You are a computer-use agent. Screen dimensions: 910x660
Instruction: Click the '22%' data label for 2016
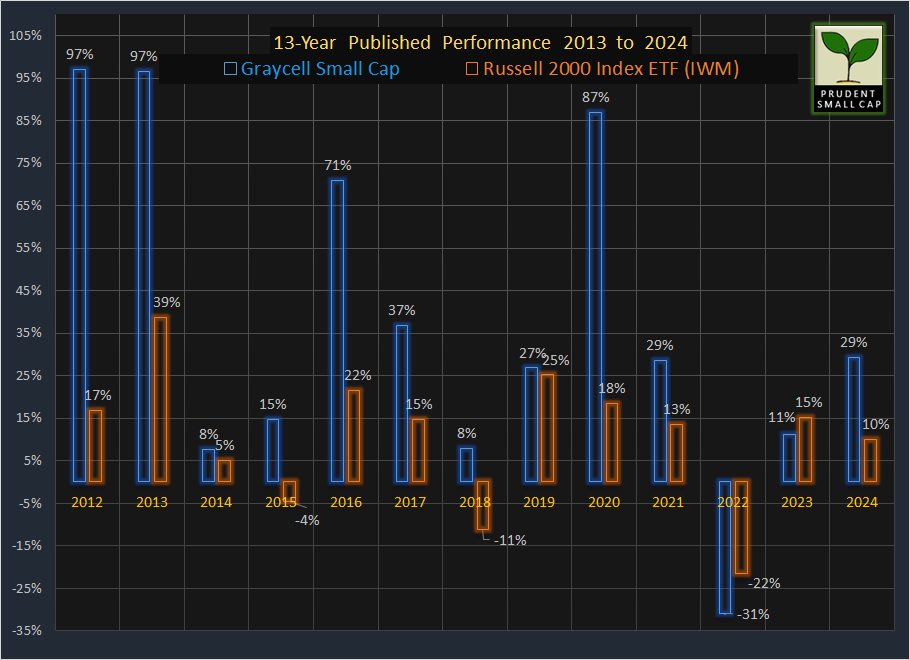click(x=358, y=376)
